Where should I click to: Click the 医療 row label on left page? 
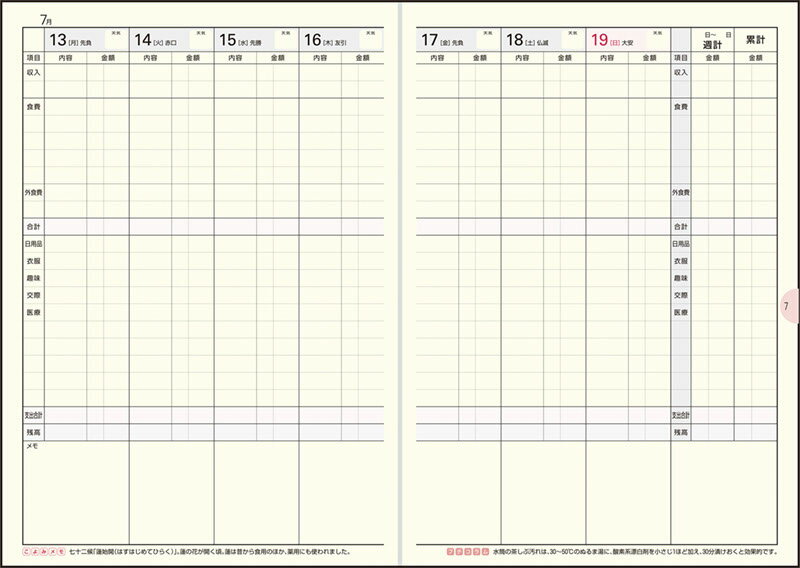34,312
